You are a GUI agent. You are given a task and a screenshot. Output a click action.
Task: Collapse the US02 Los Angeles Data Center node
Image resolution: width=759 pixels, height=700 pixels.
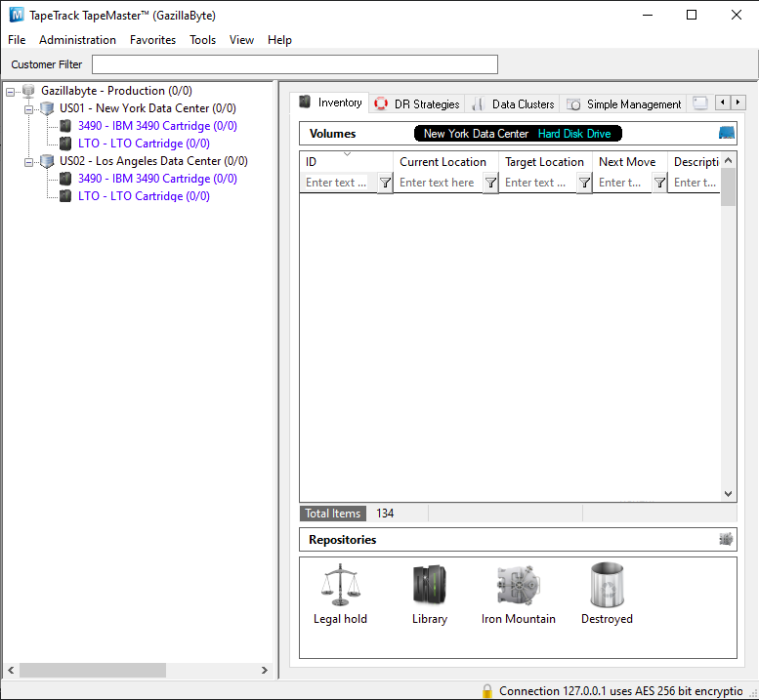[x=29, y=162]
